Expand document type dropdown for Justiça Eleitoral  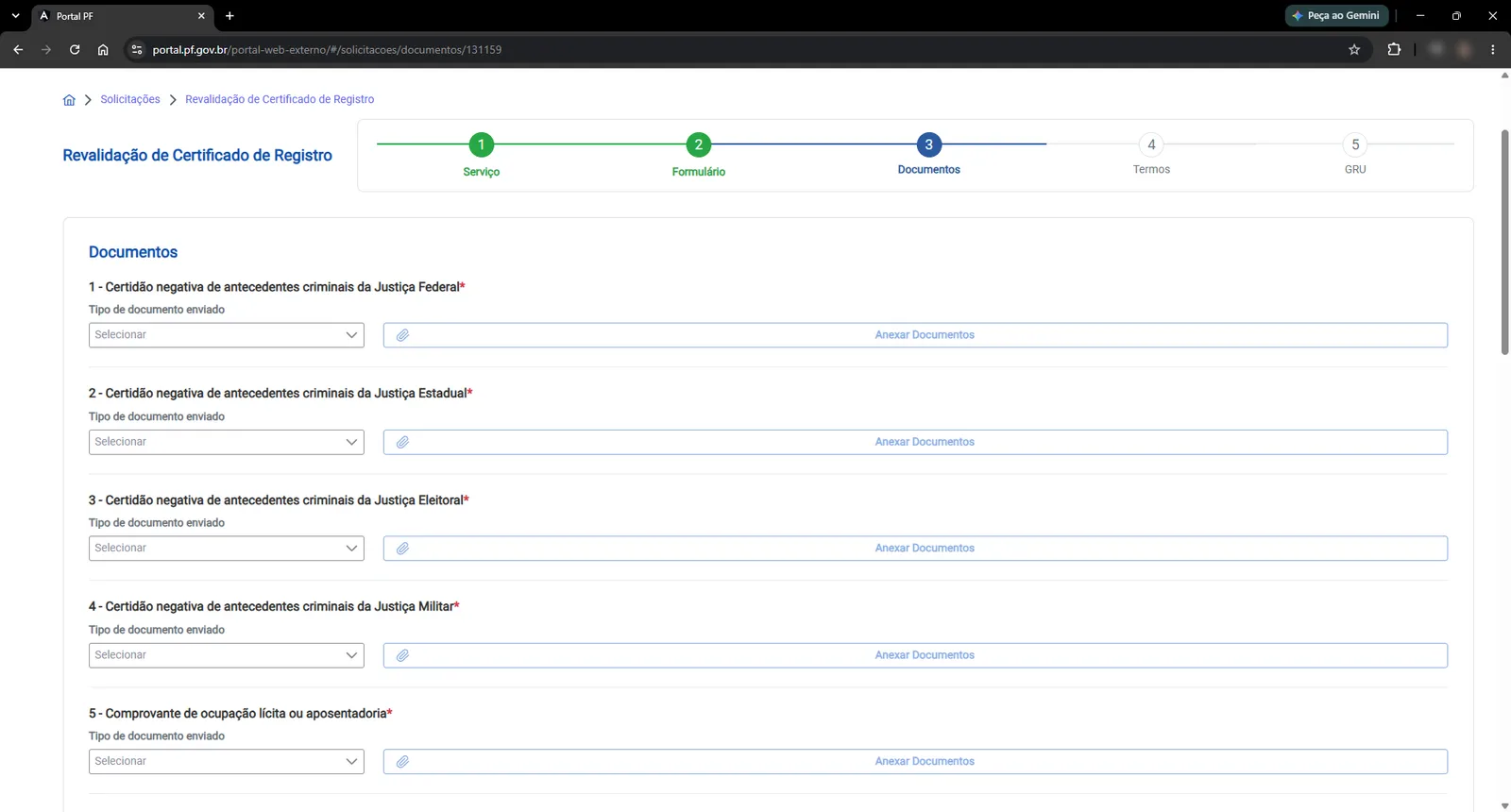227,549
